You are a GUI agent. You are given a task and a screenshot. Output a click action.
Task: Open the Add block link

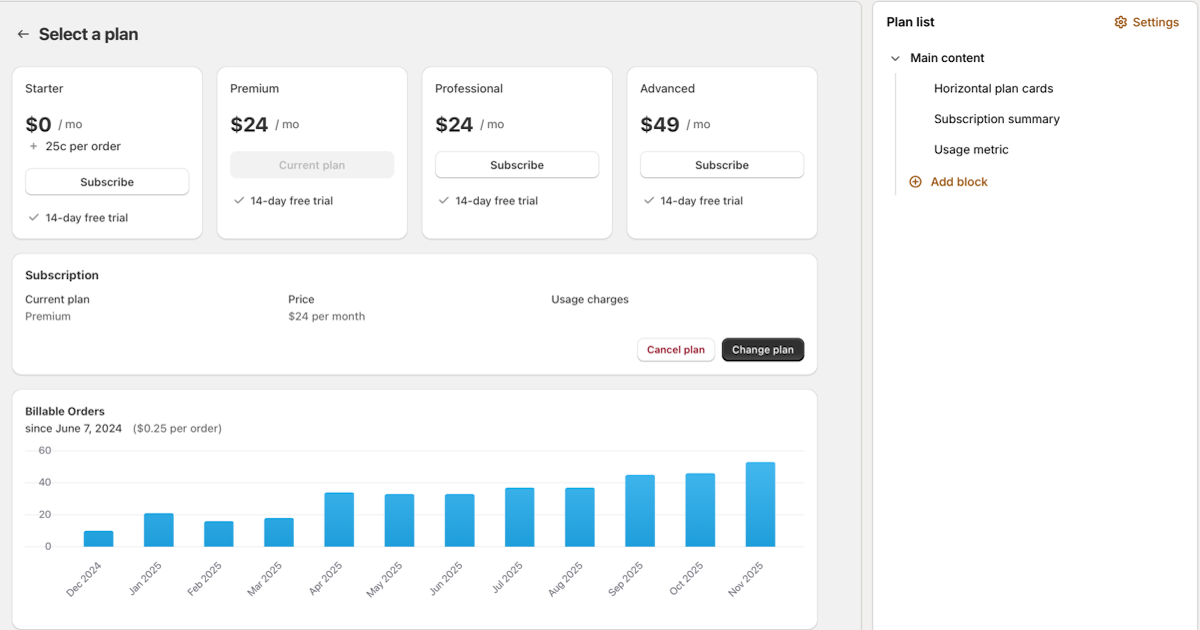pos(957,181)
